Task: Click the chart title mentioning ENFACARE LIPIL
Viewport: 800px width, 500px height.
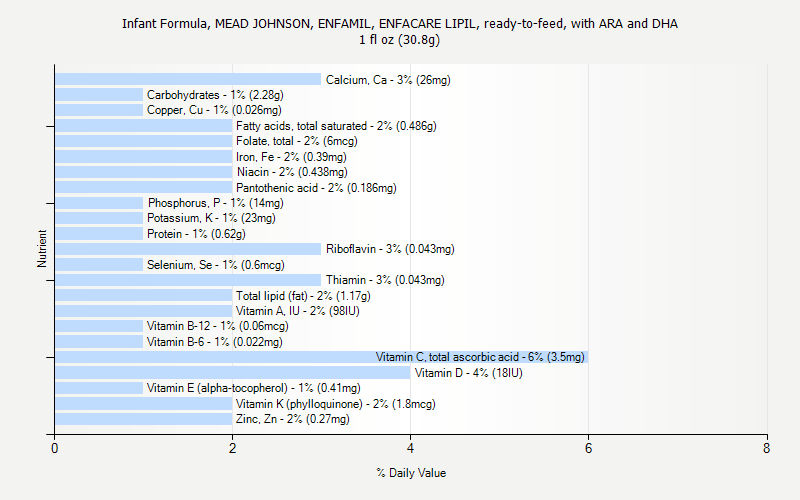Action: pyautogui.click(x=399, y=23)
